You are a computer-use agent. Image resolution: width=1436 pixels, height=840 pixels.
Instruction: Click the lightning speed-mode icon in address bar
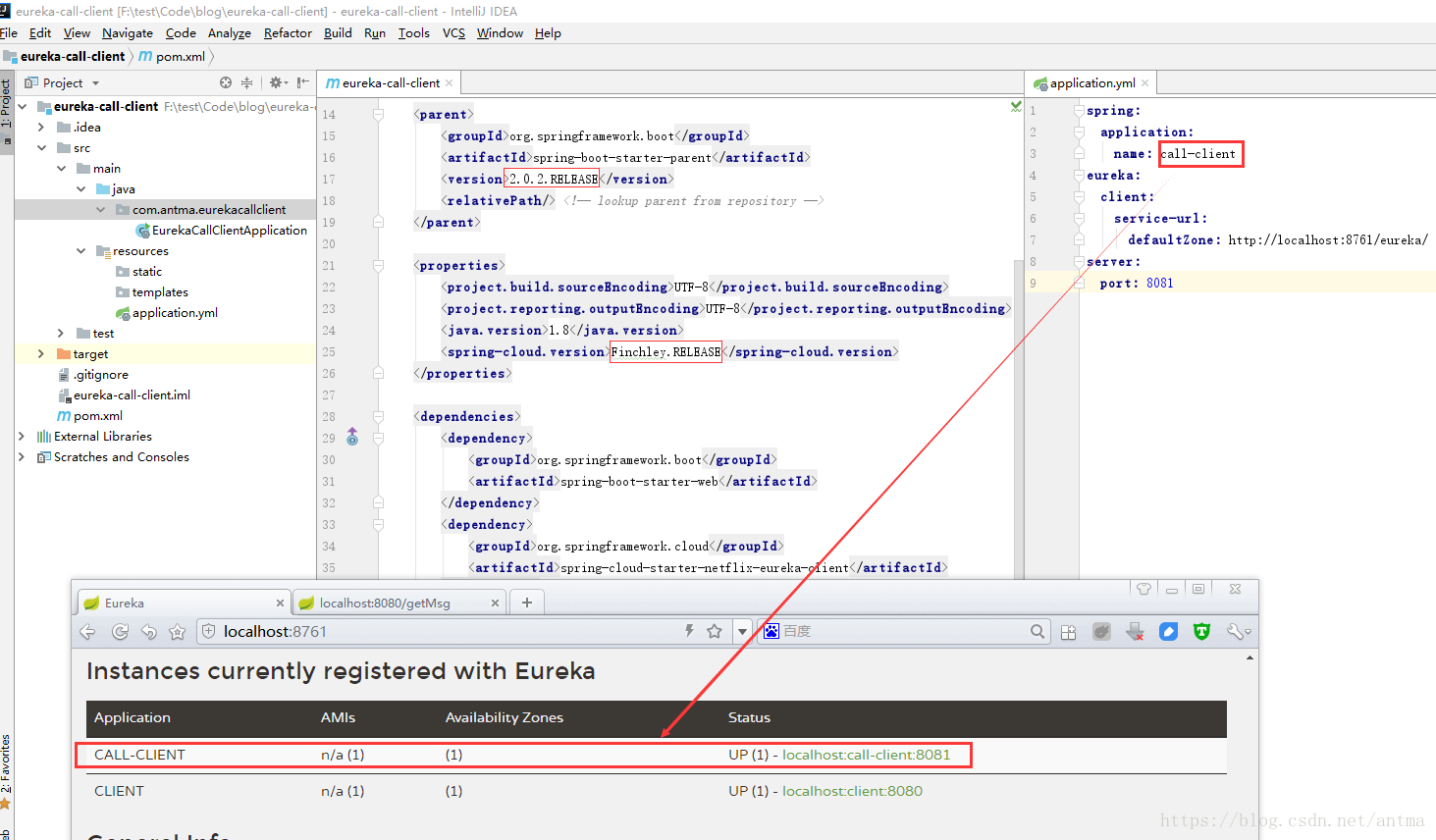tap(689, 631)
